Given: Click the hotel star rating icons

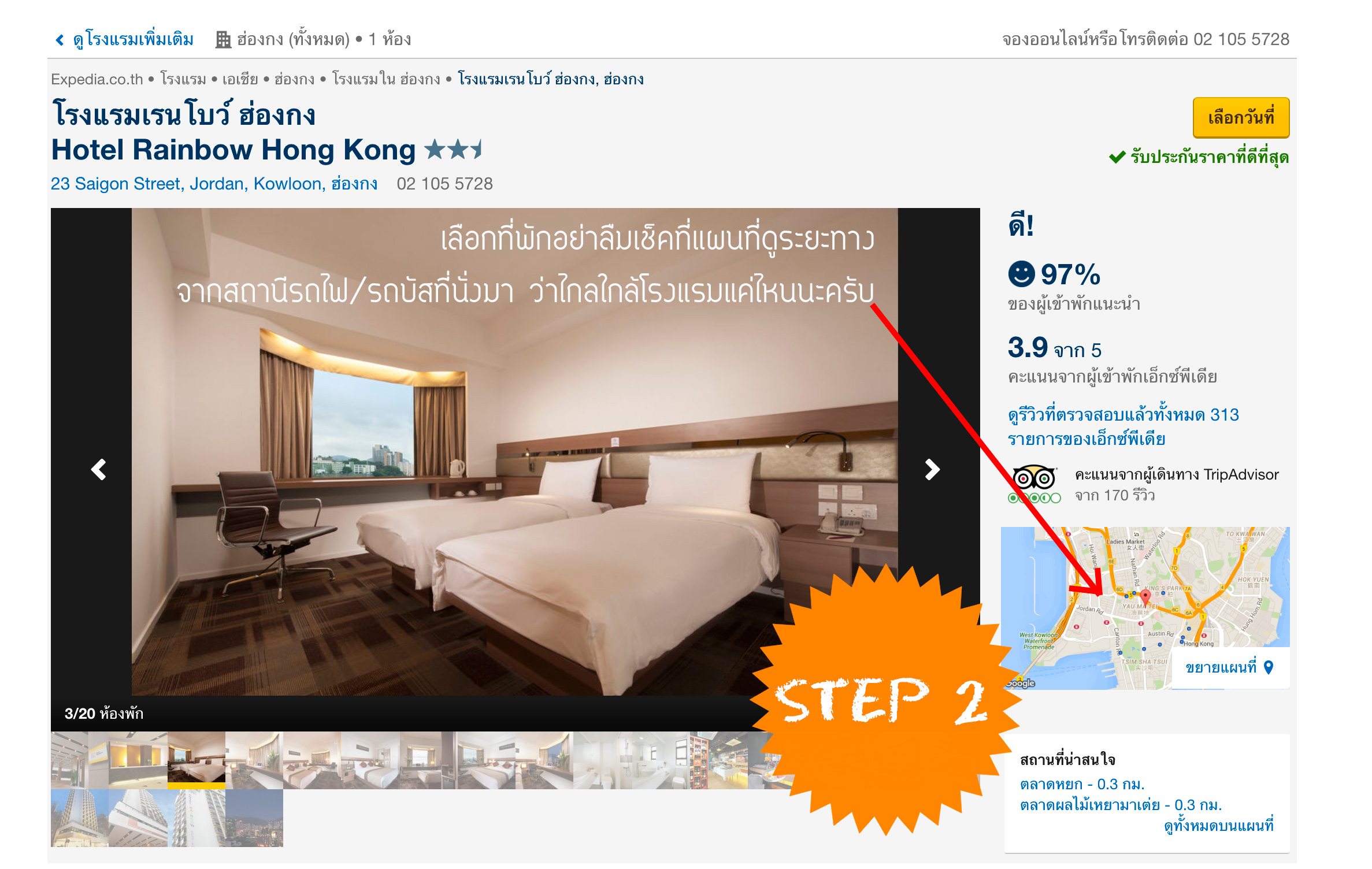Looking at the screenshot, I should pos(454,150).
